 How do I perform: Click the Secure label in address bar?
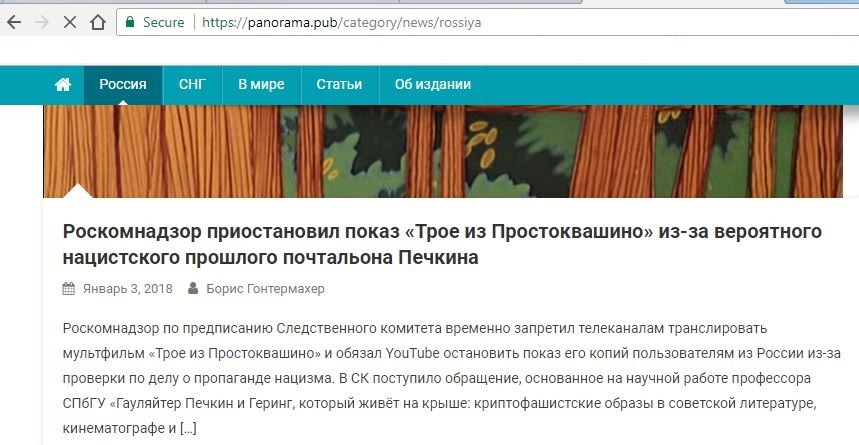point(163,22)
